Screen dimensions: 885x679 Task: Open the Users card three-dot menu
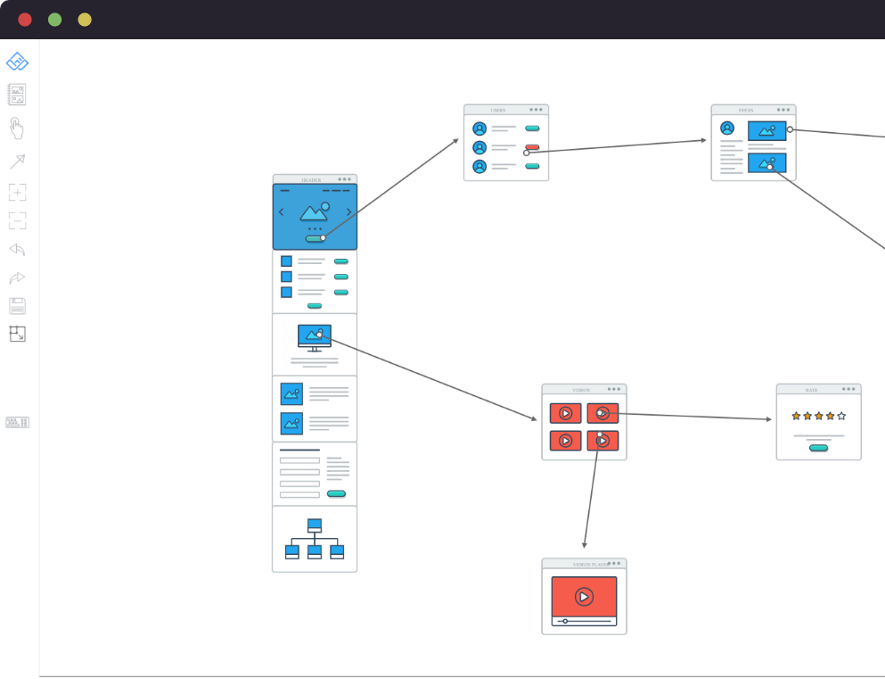click(536, 109)
